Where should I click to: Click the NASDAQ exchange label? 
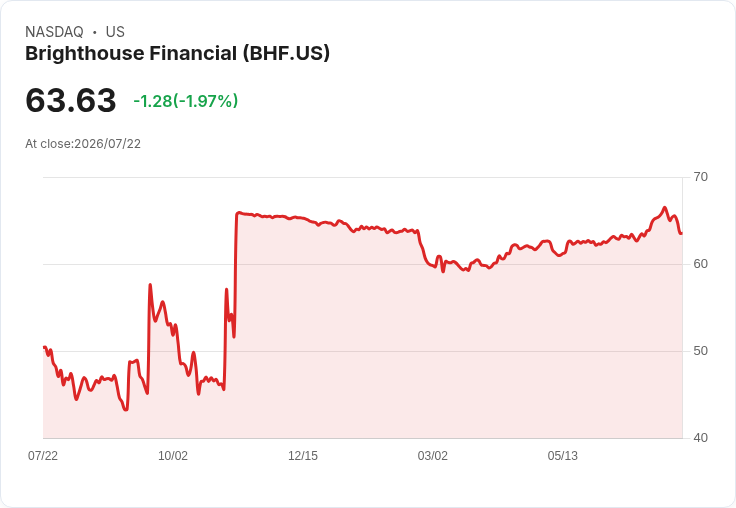pyautogui.click(x=54, y=32)
